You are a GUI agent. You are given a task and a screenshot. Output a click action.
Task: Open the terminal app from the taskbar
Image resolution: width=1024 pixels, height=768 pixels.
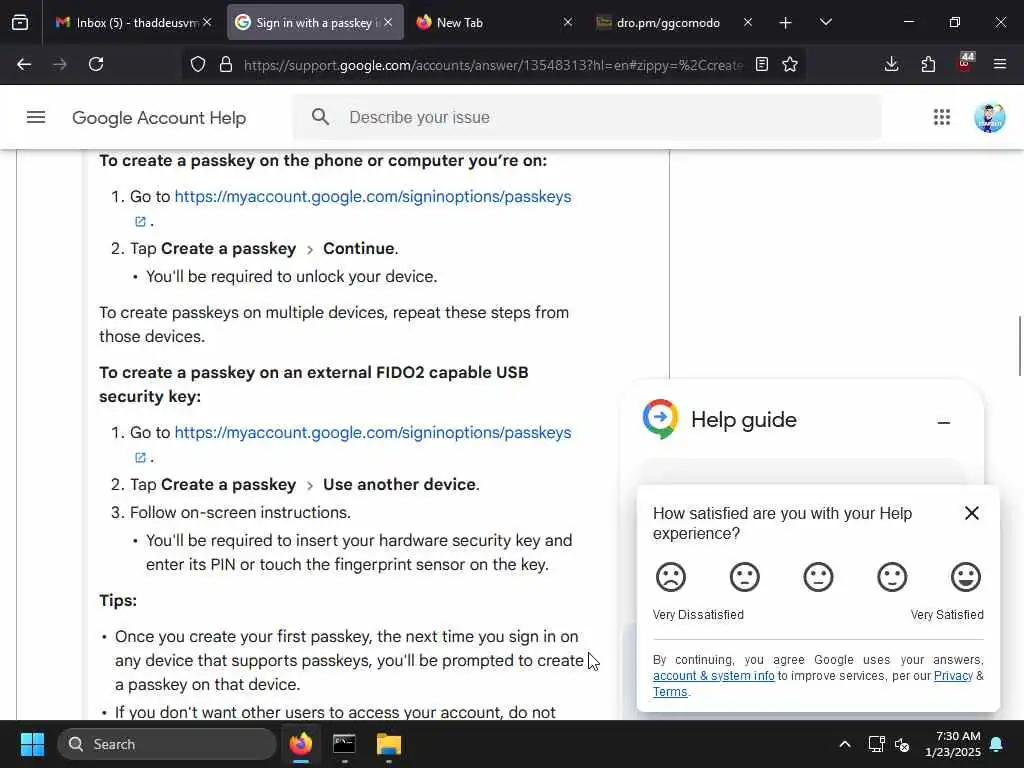point(344,744)
